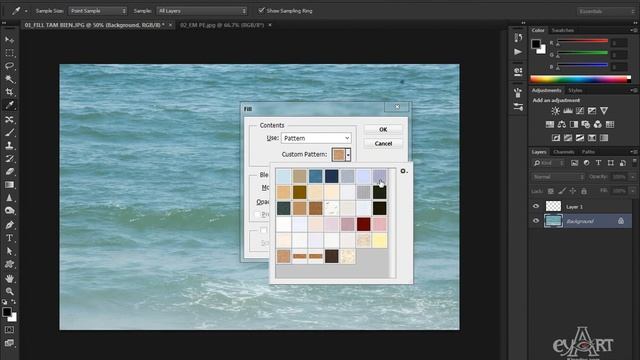Select the History Brush tool
Image resolution: width=640 pixels, height=360 pixels.
pos(9,158)
